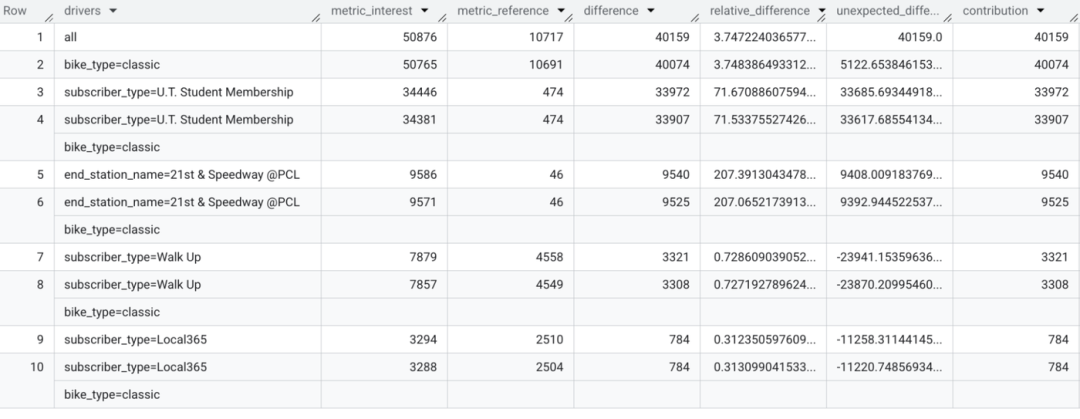Grab the Row column resize handle
The width and height of the screenshot is (1080, 419).
[49, 18]
